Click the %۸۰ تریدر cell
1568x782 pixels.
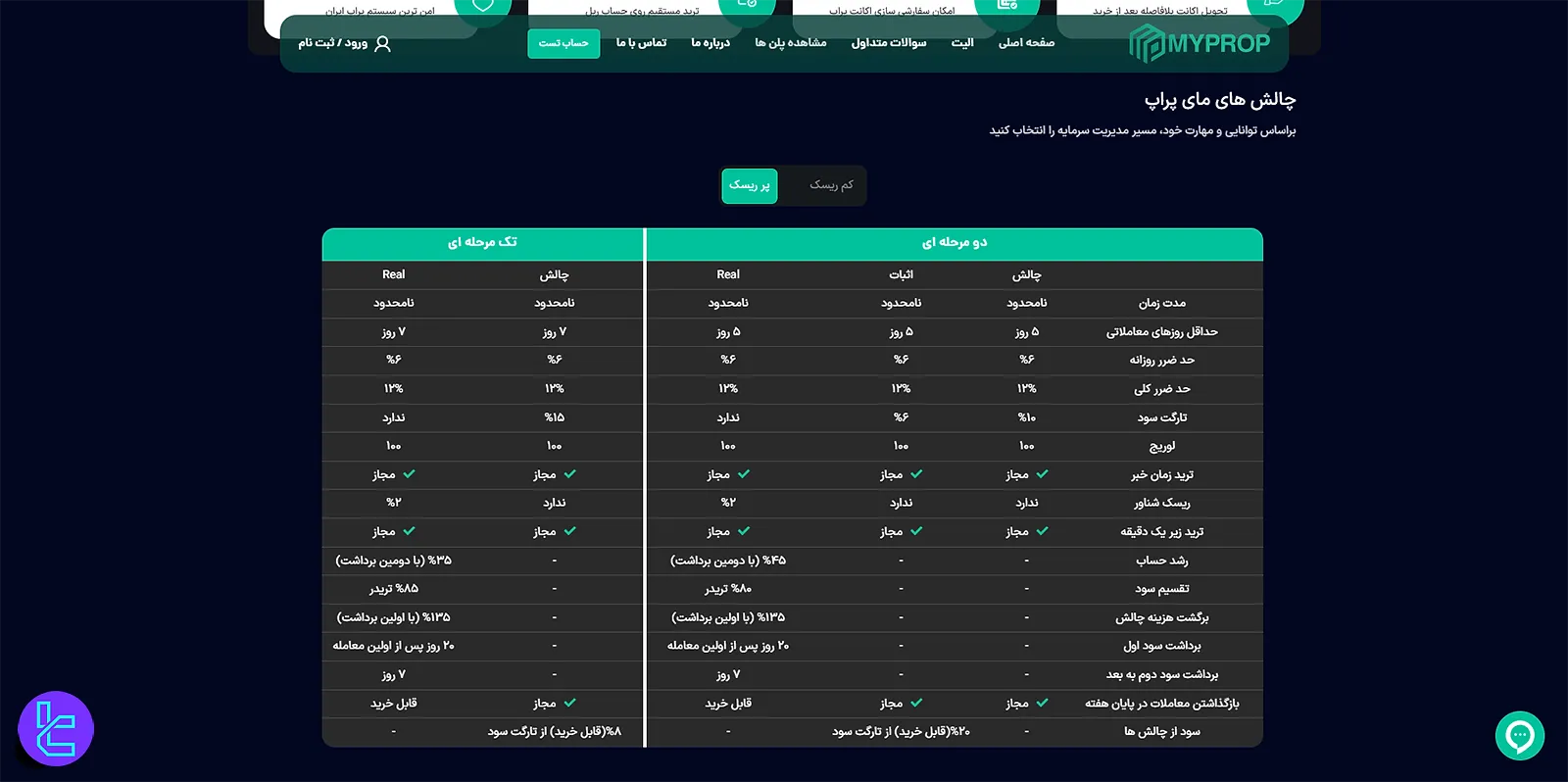tap(728, 589)
